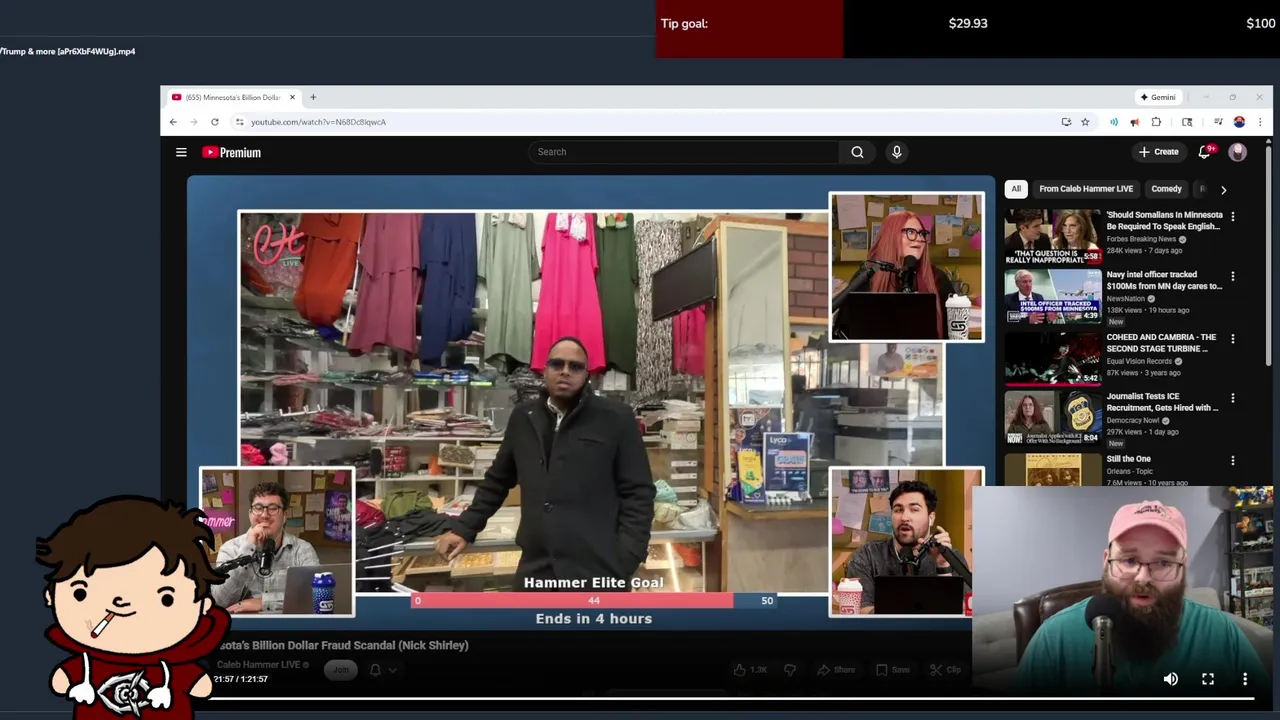1280x720 pixels.
Task: Open options menu for Still the One
Action: pos(1232,461)
